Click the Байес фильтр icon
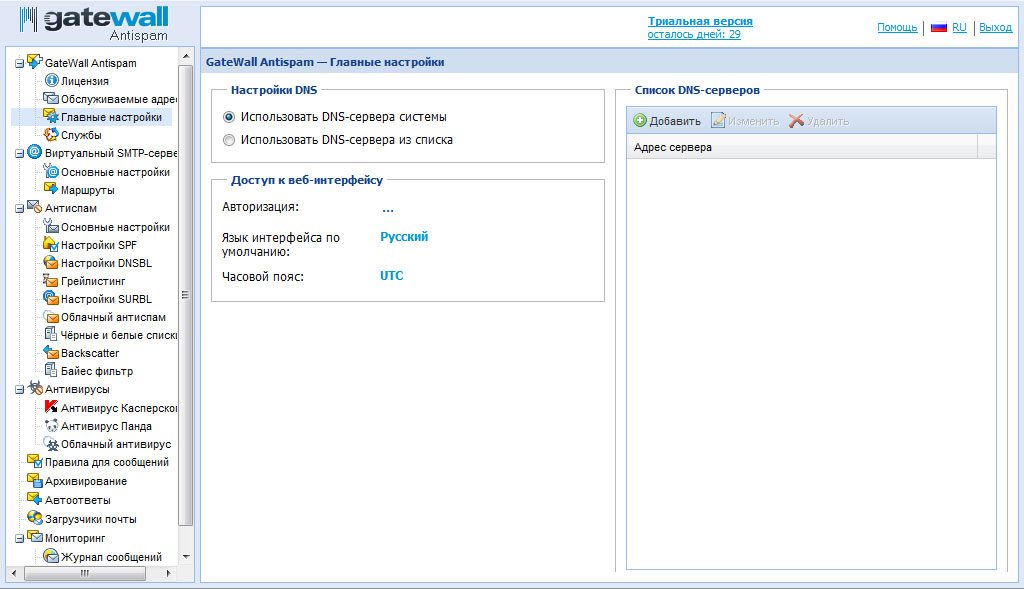The height and width of the screenshot is (589, 1024). [51, 370]
